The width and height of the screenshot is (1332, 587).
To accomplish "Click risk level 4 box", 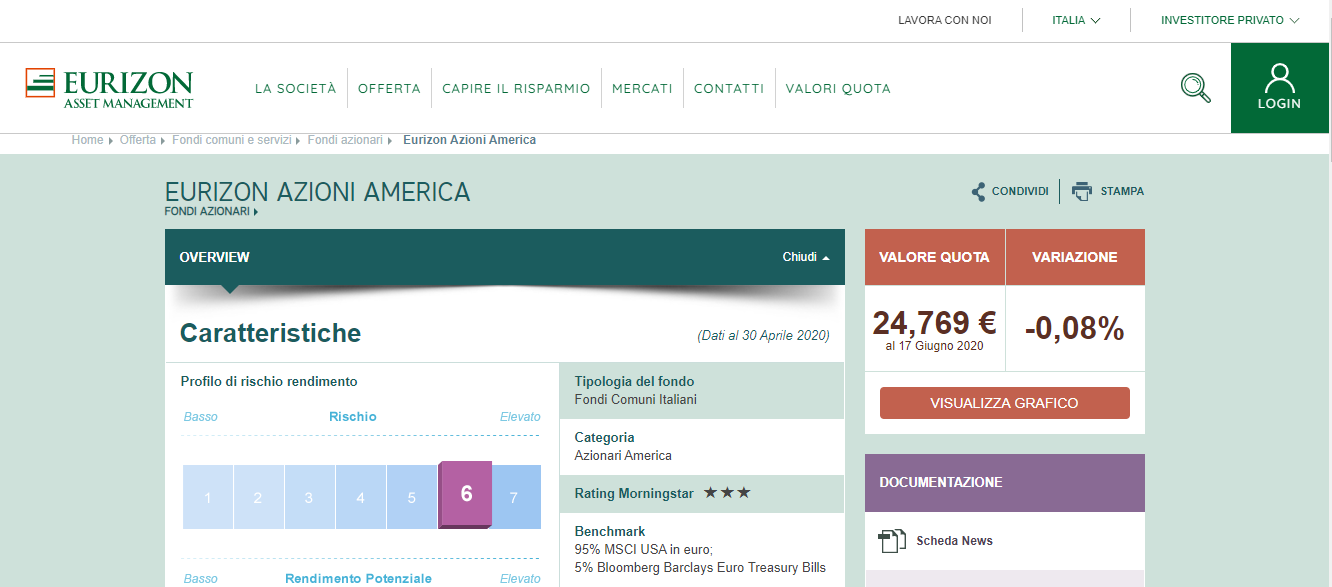I will pos(360,497).
